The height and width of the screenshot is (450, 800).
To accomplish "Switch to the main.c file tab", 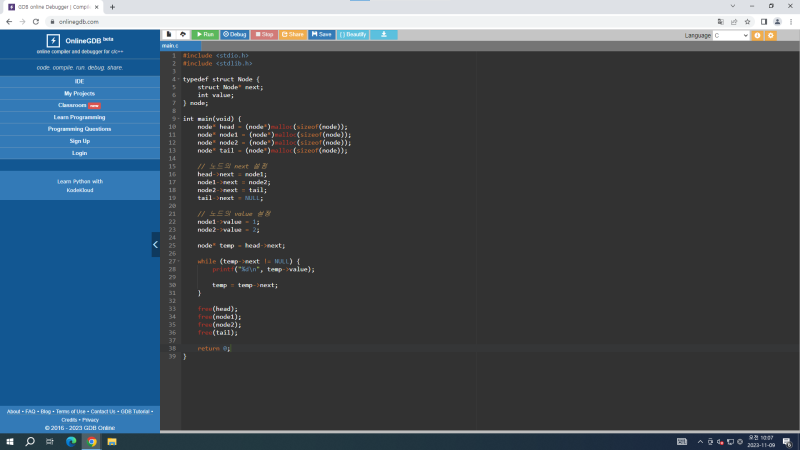I will click(170, 46).
